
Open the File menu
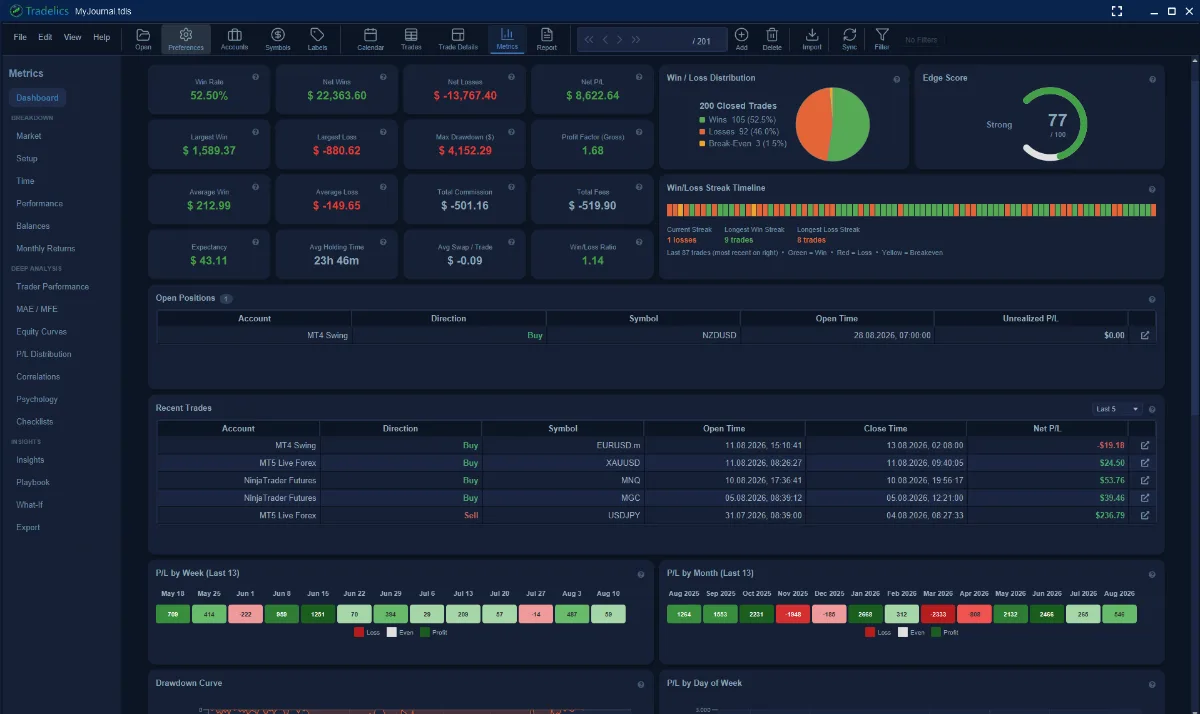(20, 37)
